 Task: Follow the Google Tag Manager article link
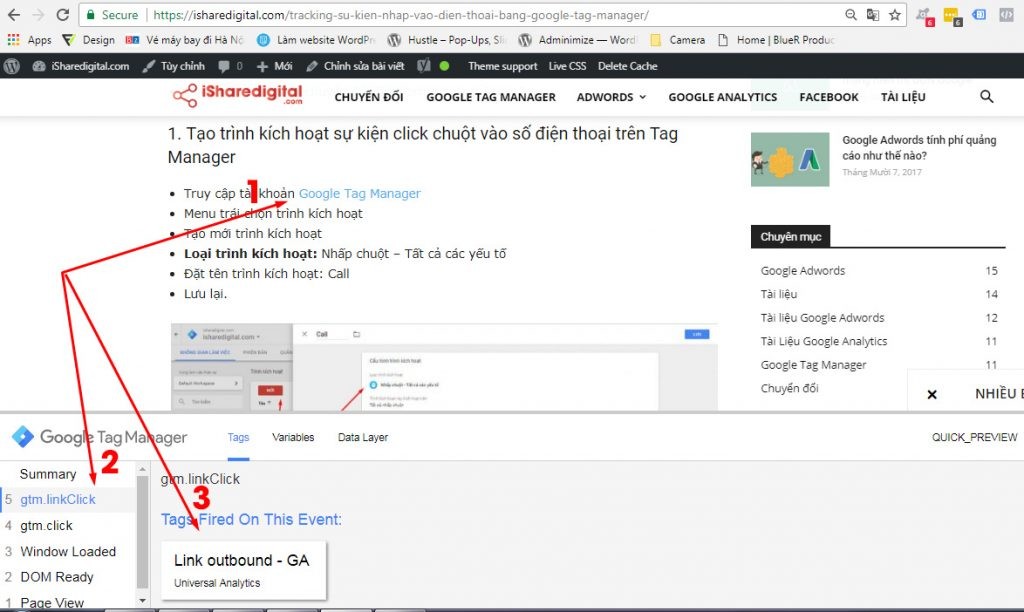(360, 193)
